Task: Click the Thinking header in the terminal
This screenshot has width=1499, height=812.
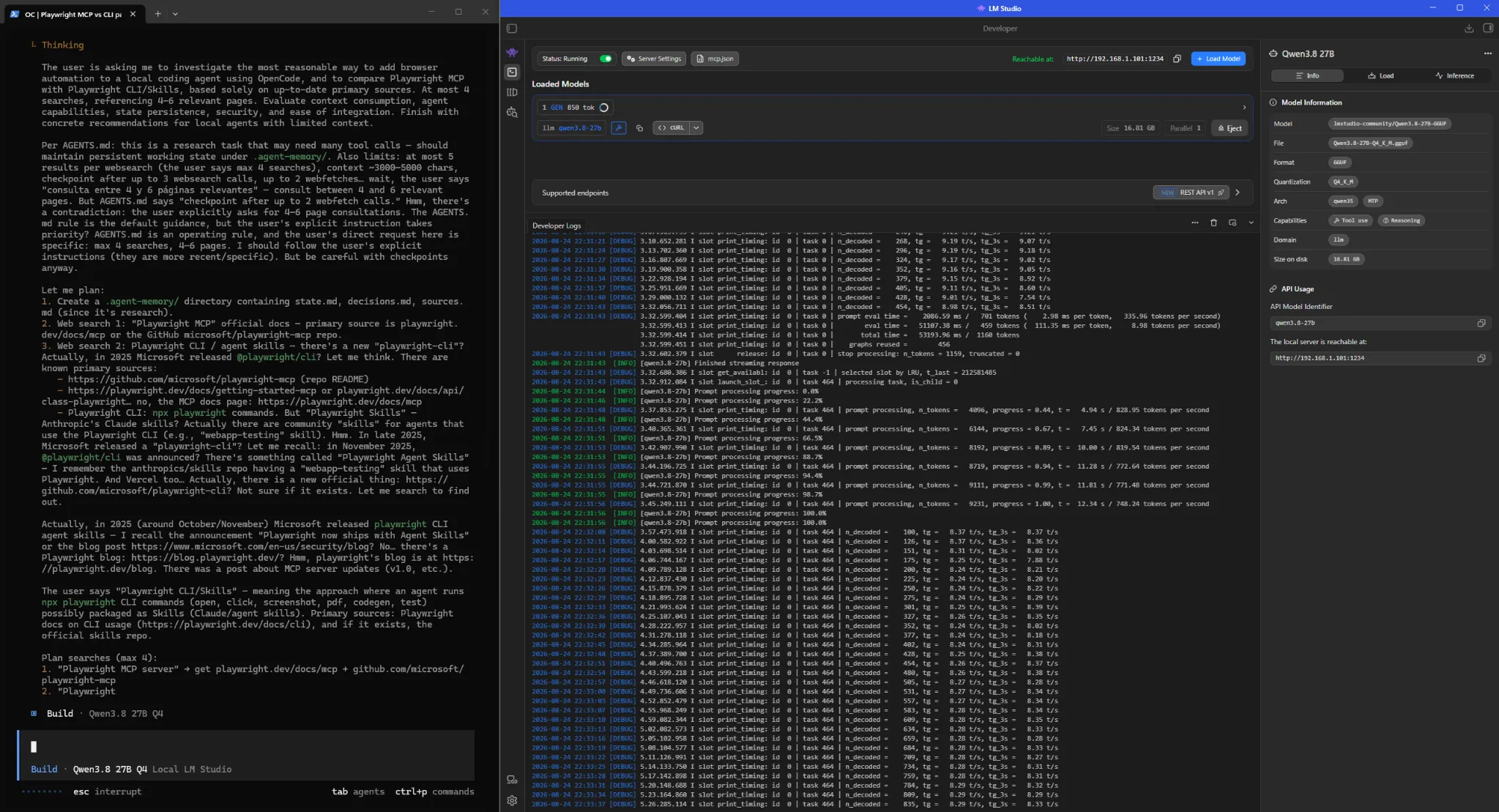Action: [62, 45]
